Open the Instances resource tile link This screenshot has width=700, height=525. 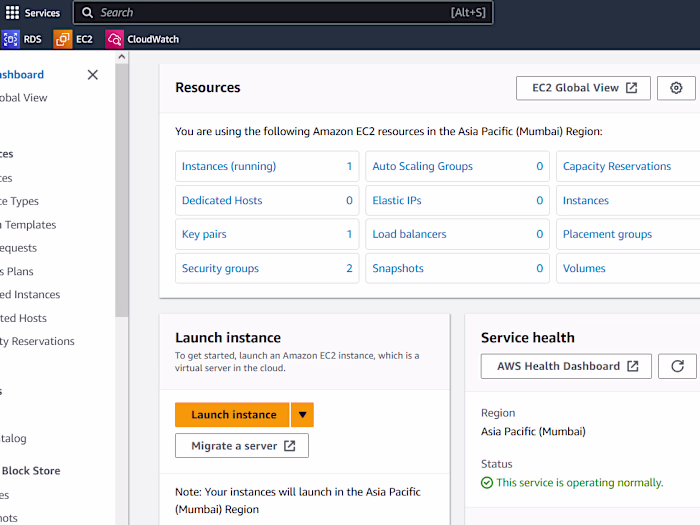point(586,200)
